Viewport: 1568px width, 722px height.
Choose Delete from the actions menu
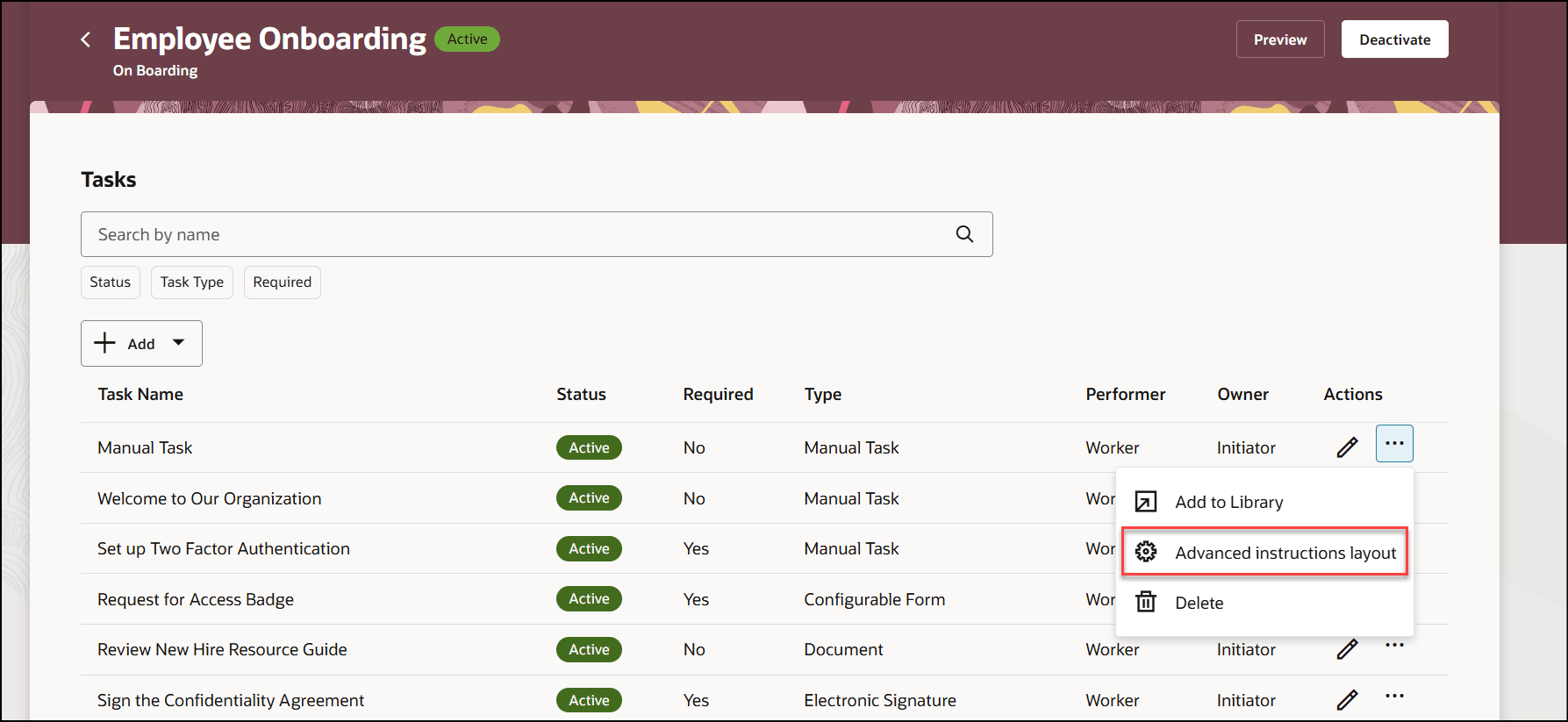tap(1264, 603)
